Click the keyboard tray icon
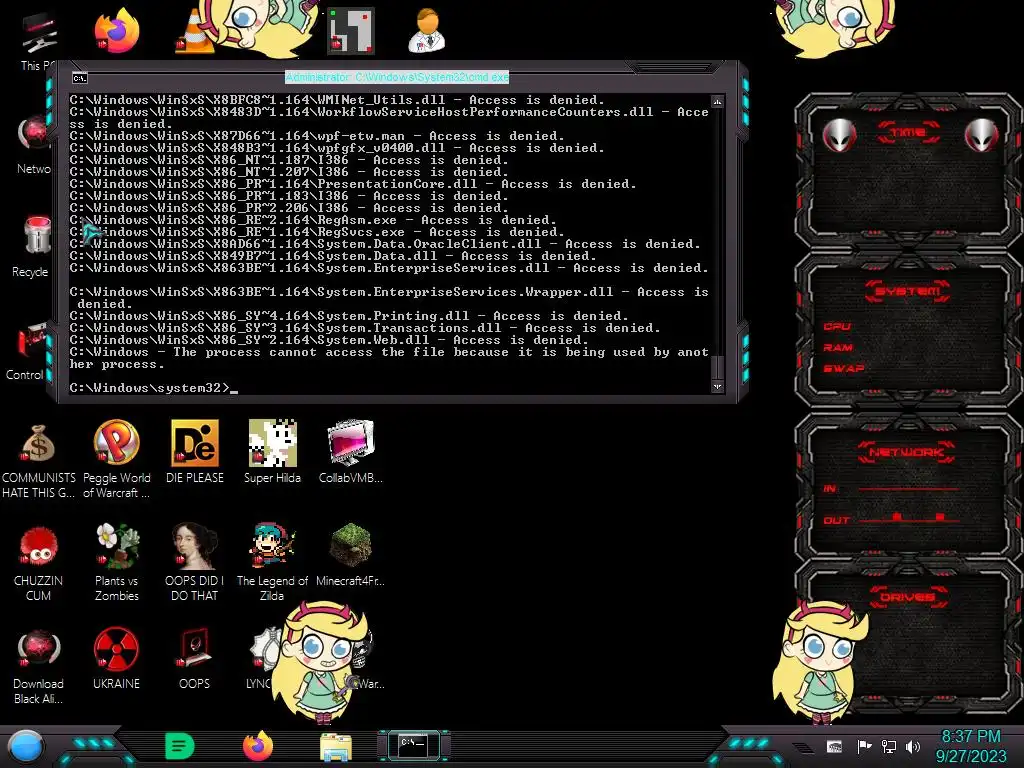This screenshot has width=1024, height=768. point(834,746)
